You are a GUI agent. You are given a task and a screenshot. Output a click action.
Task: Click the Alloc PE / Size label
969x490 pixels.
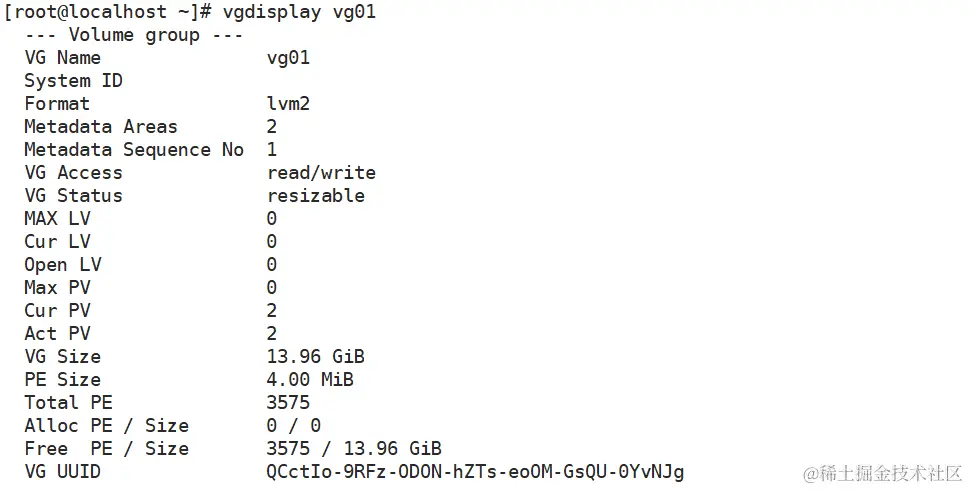(x=106, y=426)
